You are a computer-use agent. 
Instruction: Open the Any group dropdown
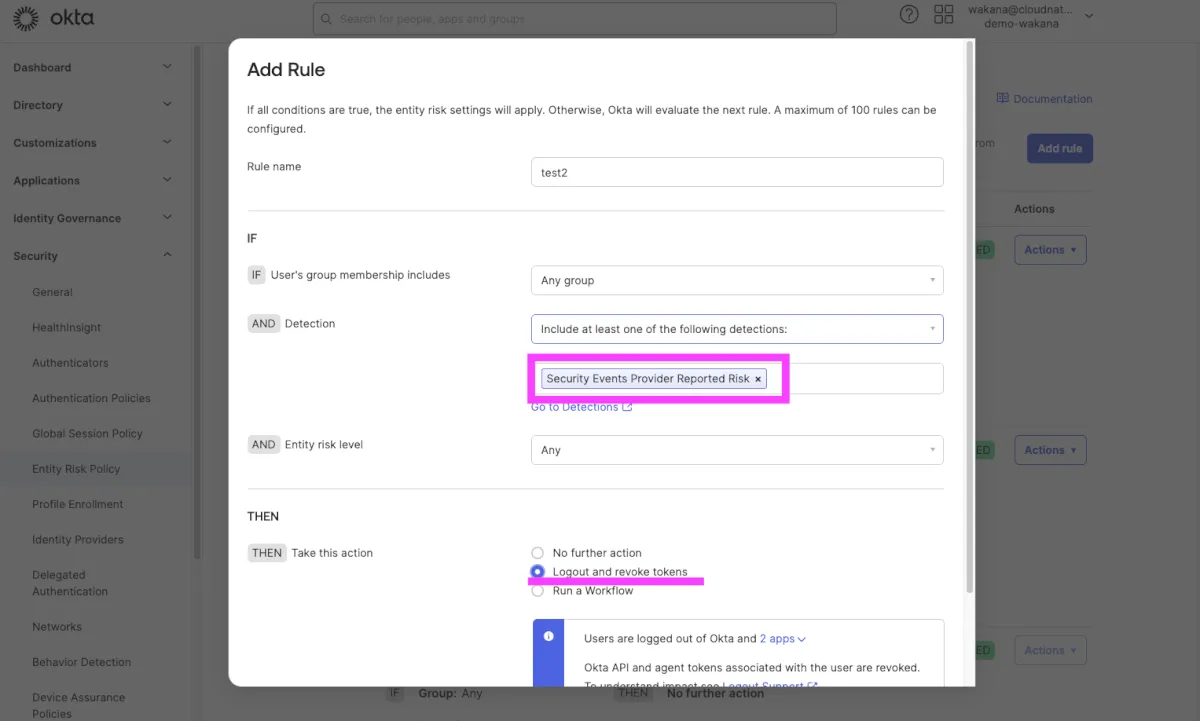click(736, 281)
